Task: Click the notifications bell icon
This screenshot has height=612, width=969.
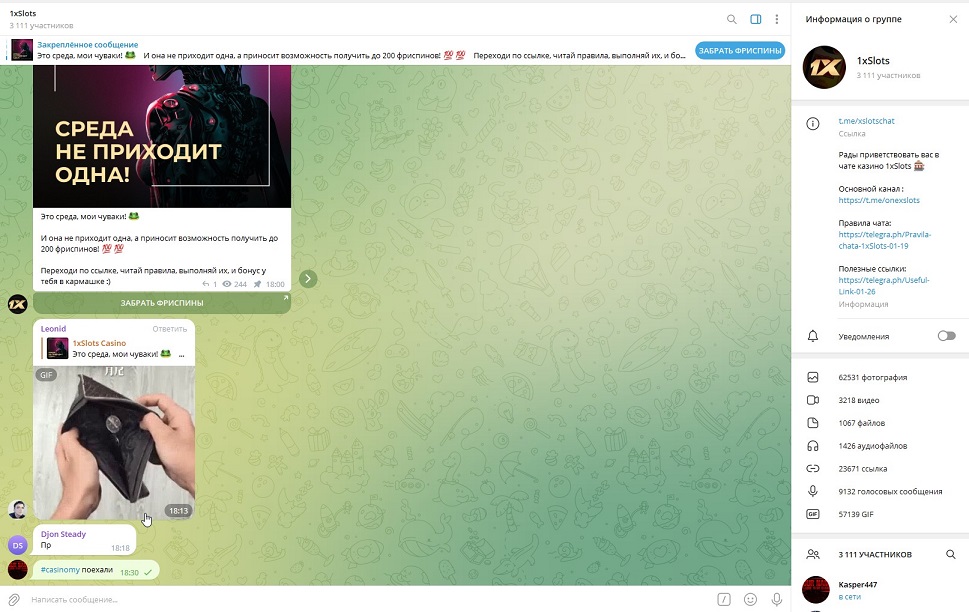Action: pos(813,336)
